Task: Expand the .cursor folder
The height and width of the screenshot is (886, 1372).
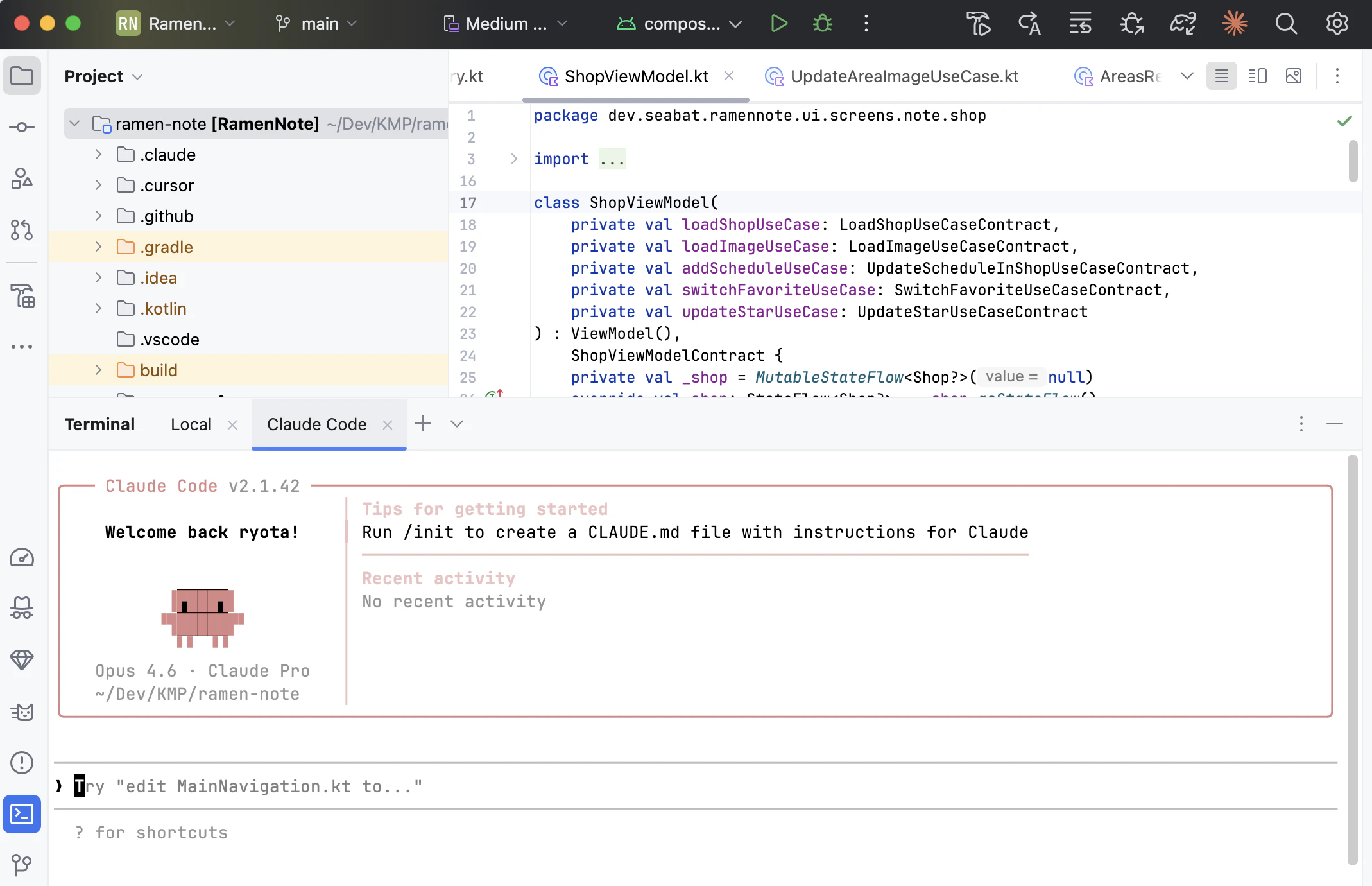Action: point(98,185)
